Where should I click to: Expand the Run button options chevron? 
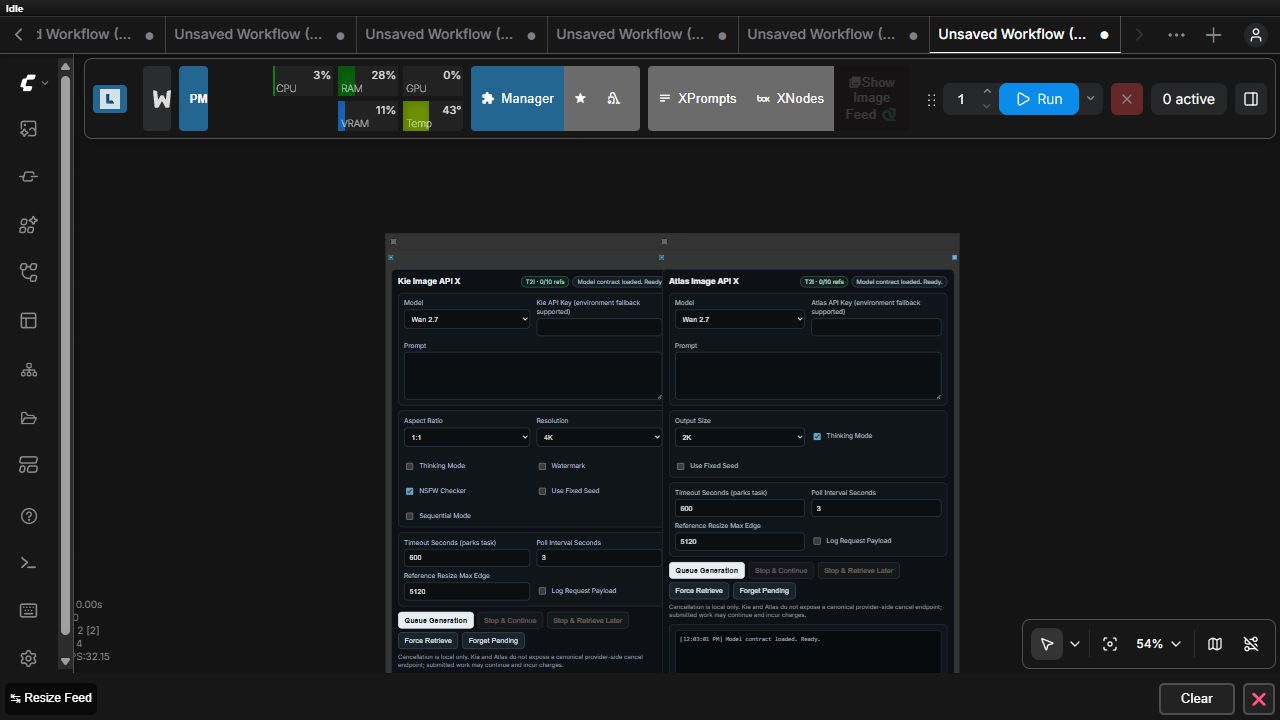click(1090, 99)
